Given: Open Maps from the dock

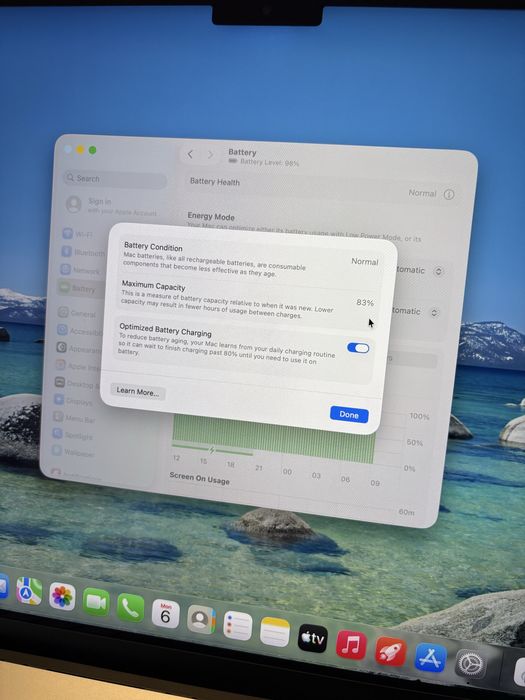Looking at the screenshot, I should pos(29,591).
